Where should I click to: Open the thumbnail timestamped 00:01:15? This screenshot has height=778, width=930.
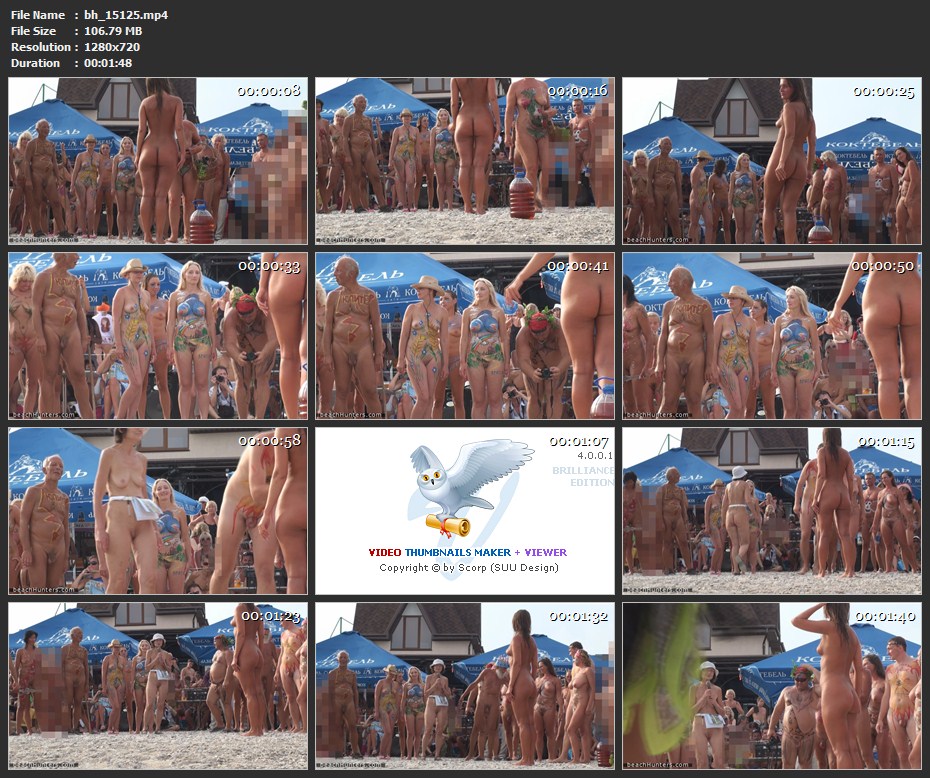pyautogui.click(x=771, y=511)
